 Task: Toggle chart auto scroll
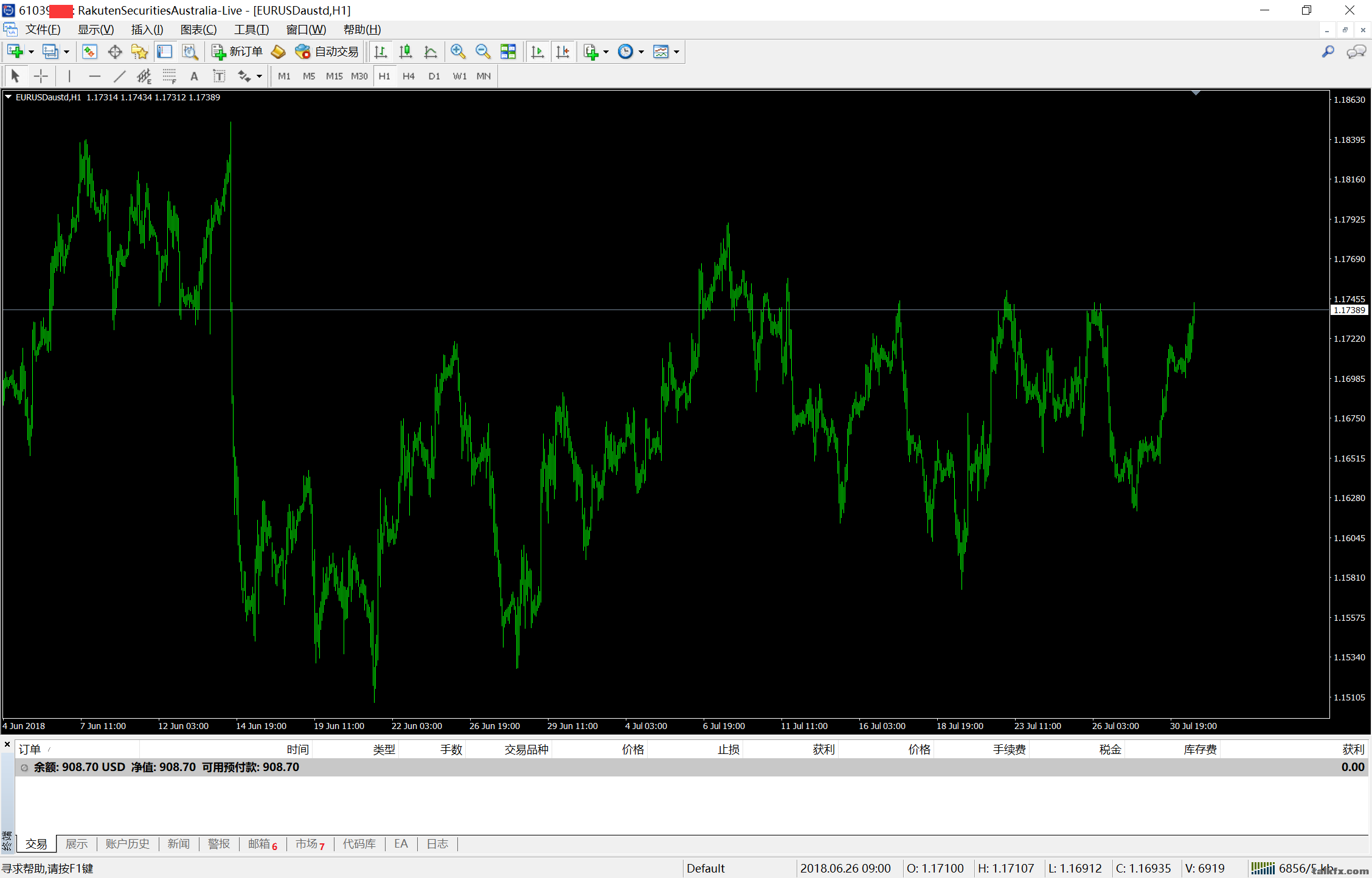pos(538,52)
